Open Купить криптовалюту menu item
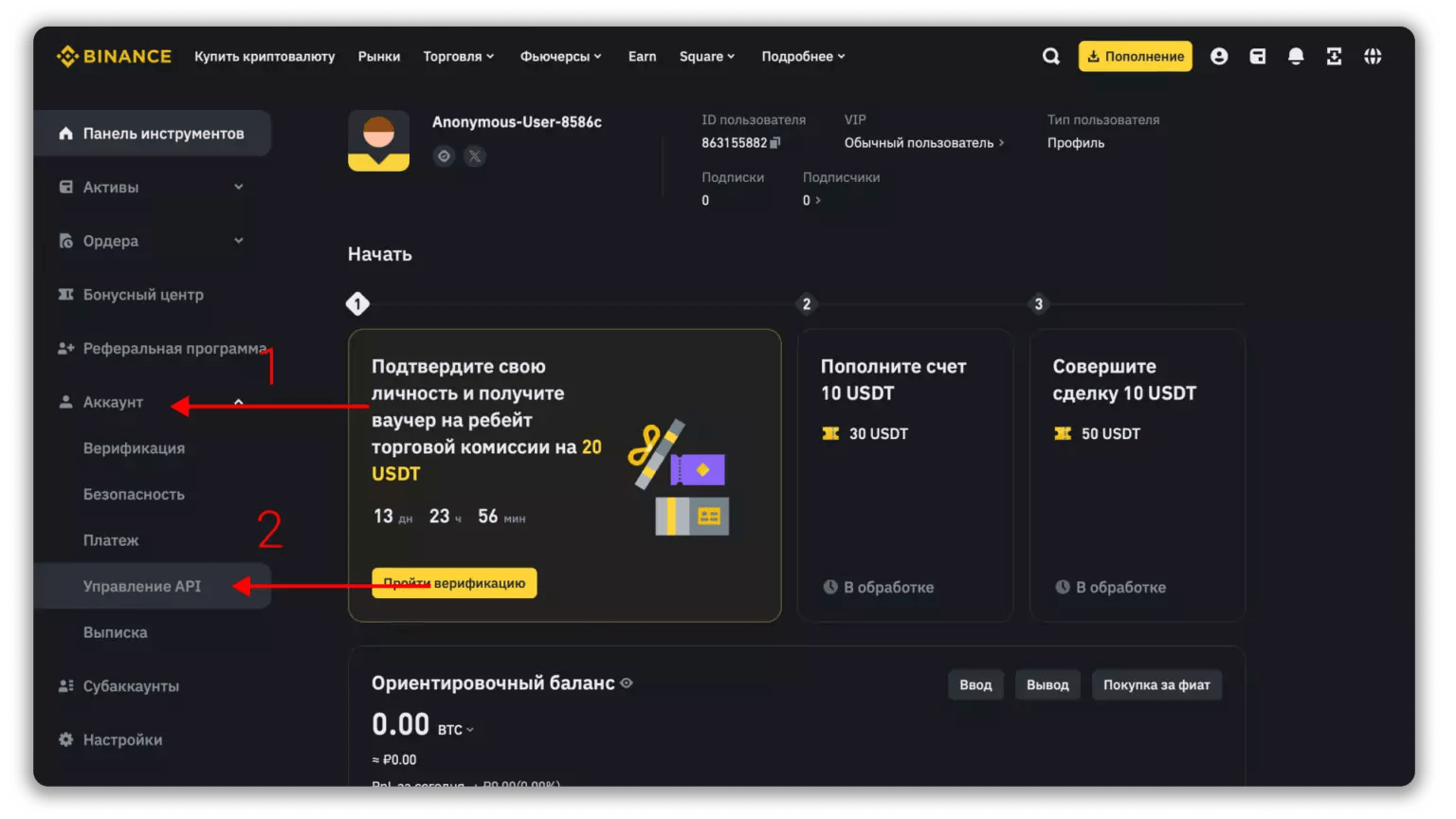Screen dimensions: 1456x819 click(264, 56)
